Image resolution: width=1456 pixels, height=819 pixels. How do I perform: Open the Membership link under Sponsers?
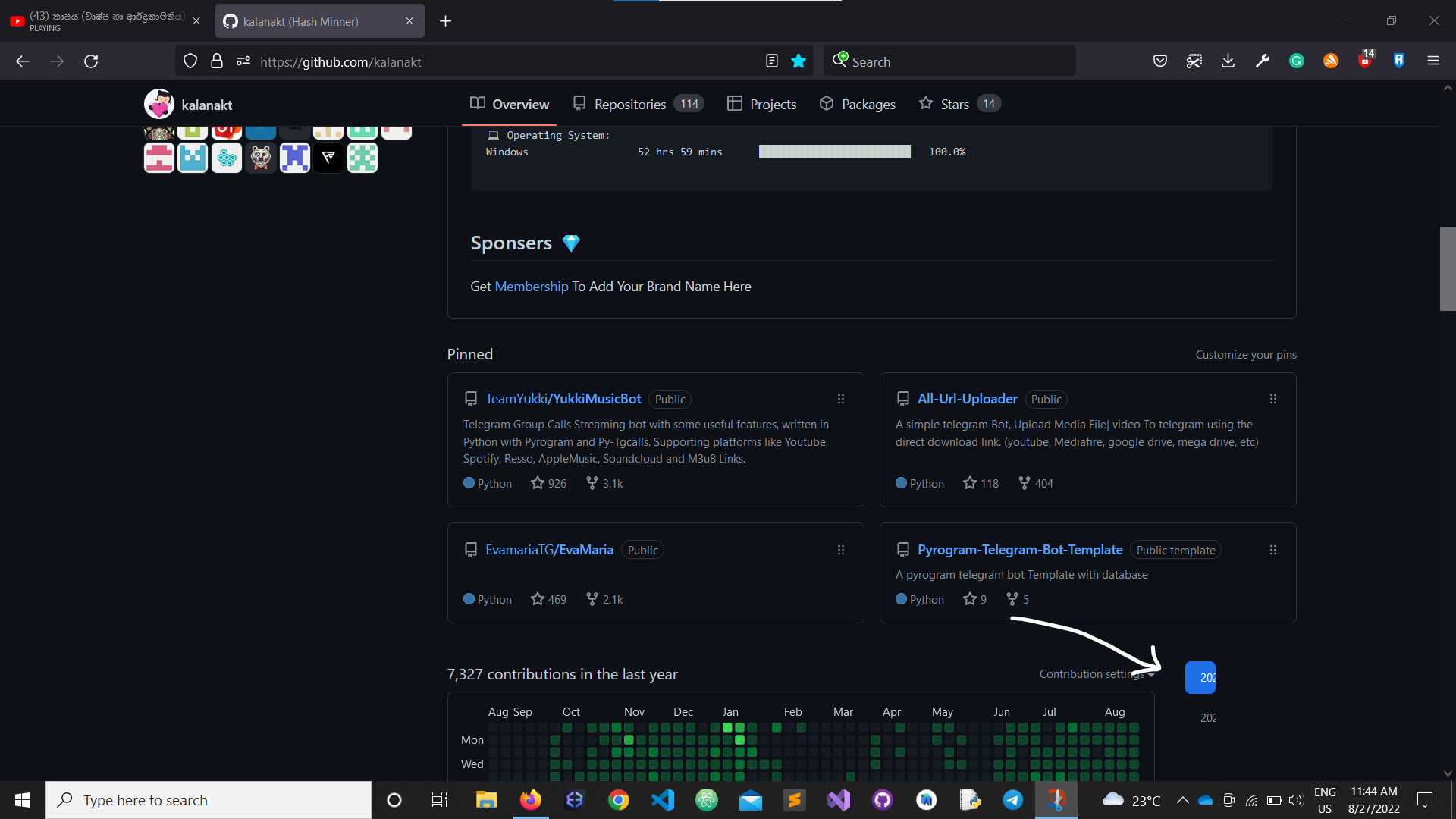(531, 287)
